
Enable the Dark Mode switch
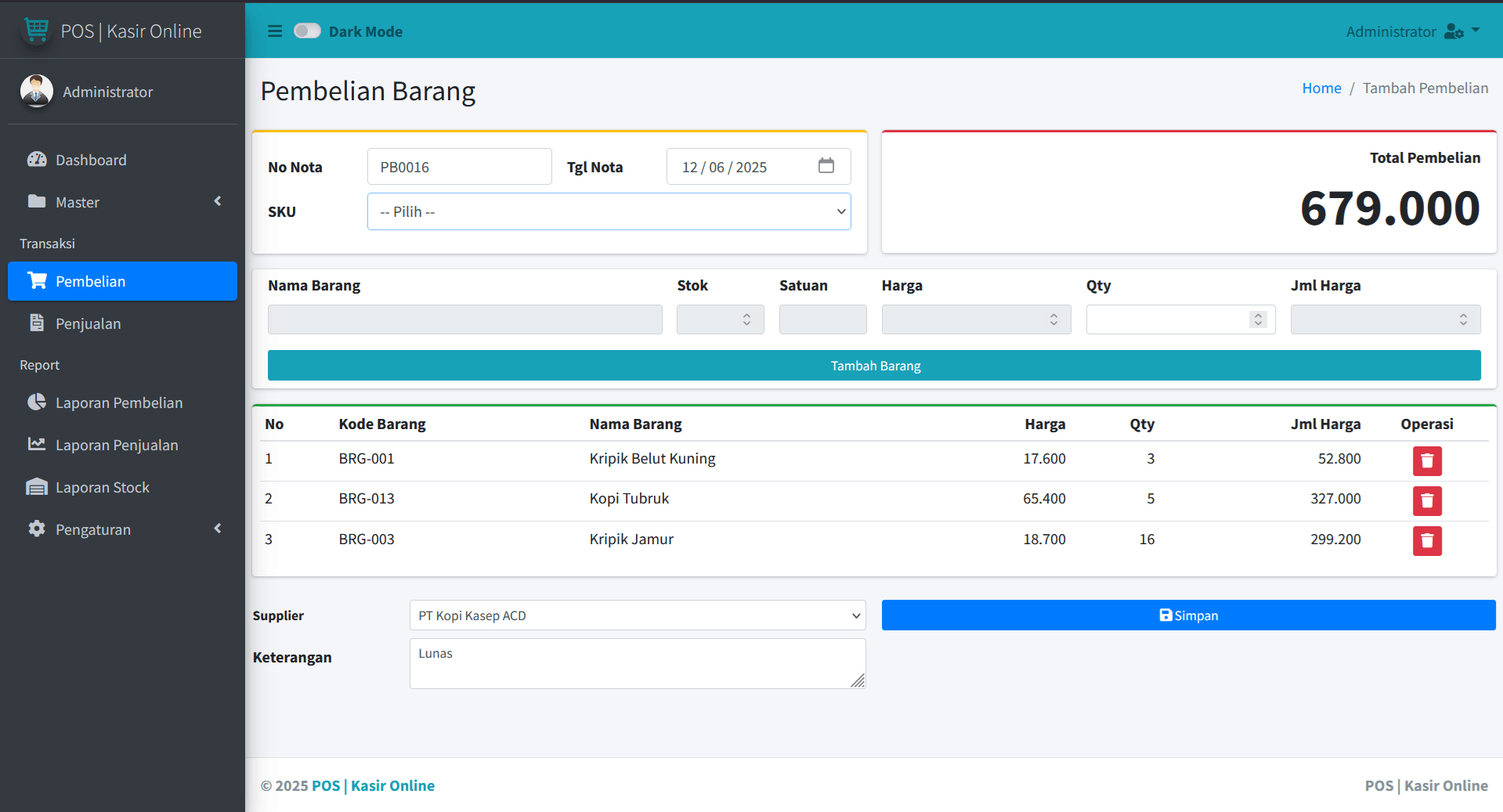(x=307, y=31)
